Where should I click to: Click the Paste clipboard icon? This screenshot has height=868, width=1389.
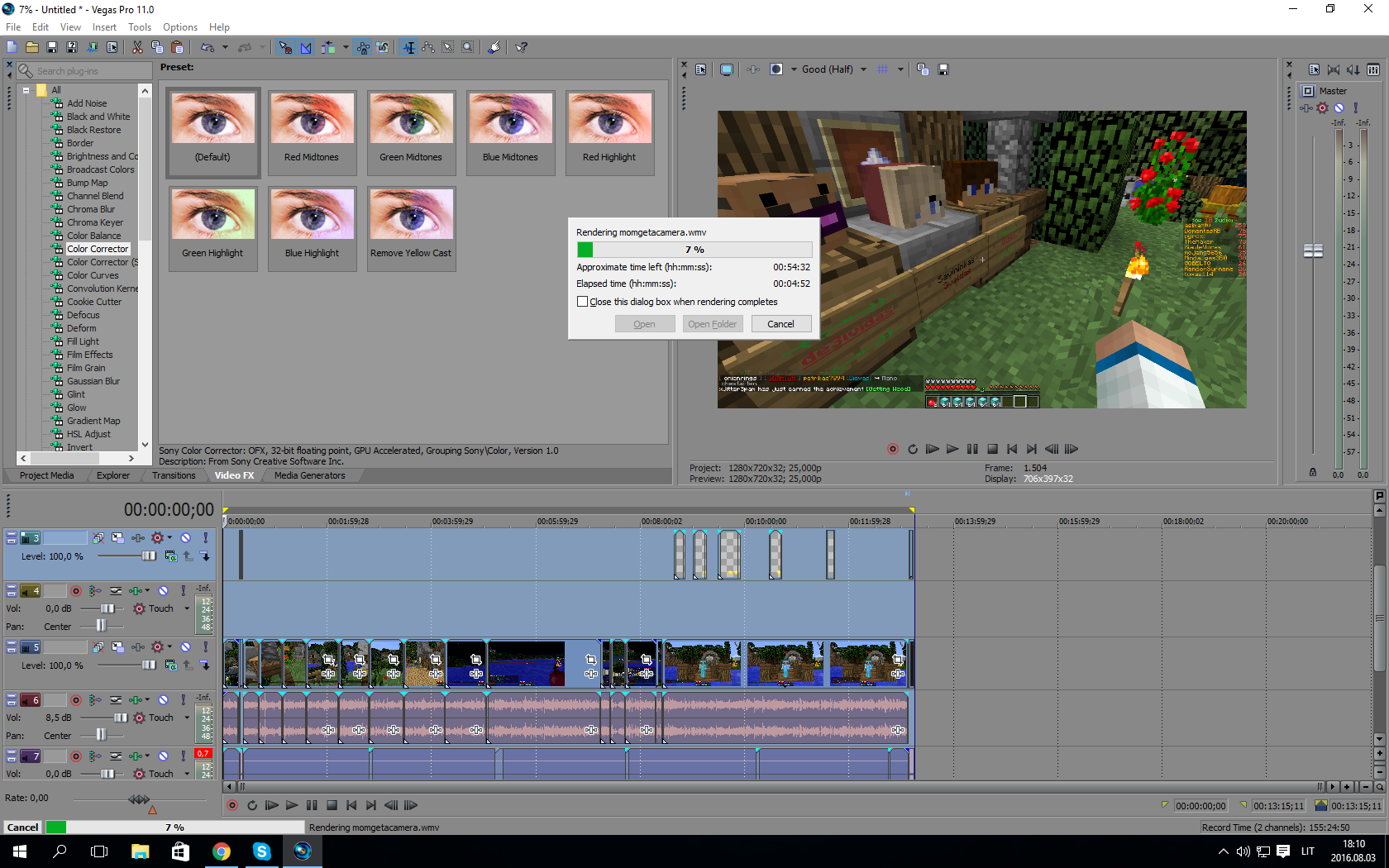pyautogui.click(x=177, y=47)
